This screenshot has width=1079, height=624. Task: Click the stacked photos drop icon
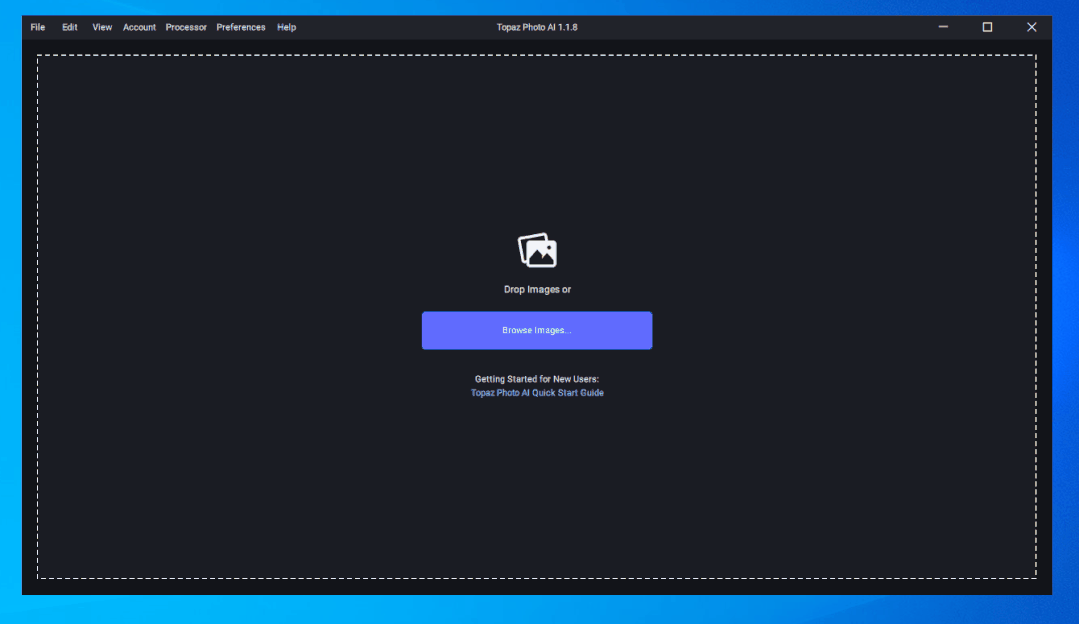[x=537, y=250]
